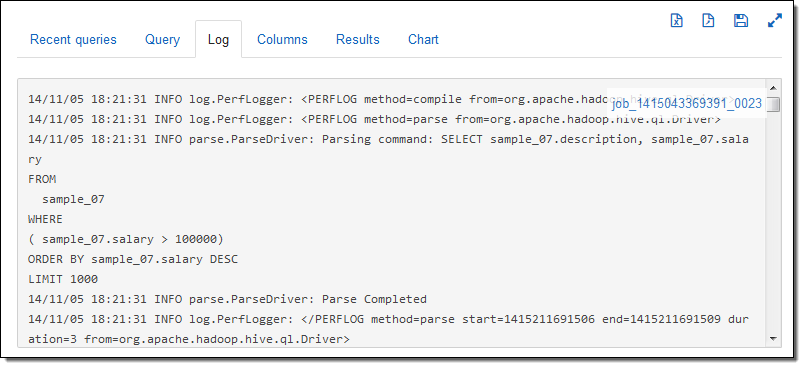Save query results with the floppy disk icon
Image resolution: width=804 pixels, height=368 pixels.
coord(741,21)
